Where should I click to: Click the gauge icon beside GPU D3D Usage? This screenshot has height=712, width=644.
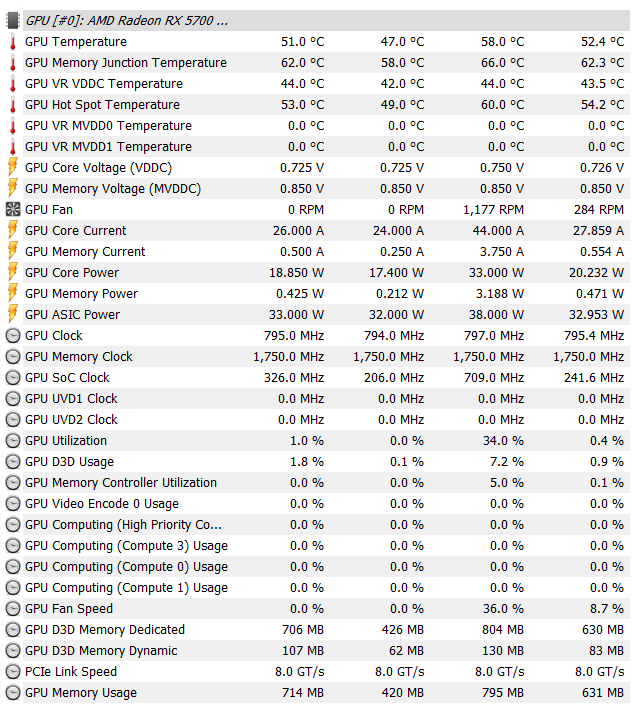pos(13,462)
